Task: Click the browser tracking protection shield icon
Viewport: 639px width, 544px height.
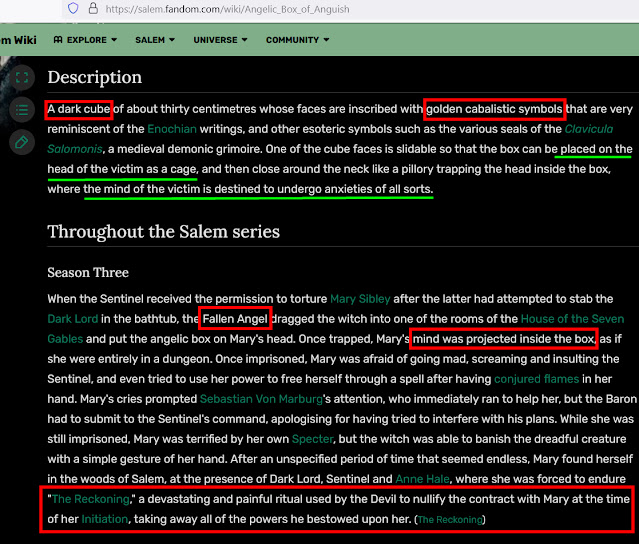Action: point(73,9)
